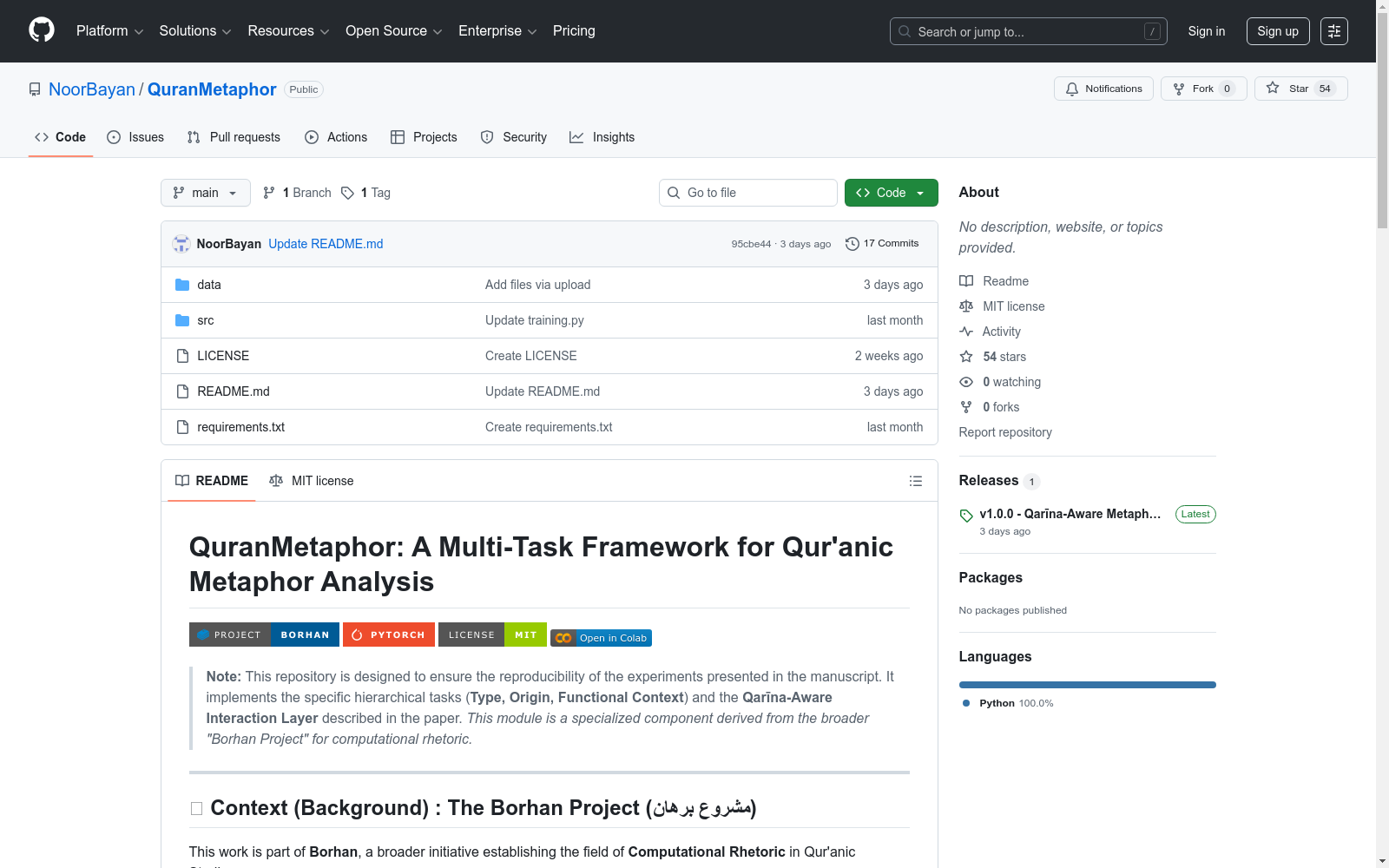1389x868 pixels.
Task: Click the Sign up button
Action: (x=1278, y=31)
